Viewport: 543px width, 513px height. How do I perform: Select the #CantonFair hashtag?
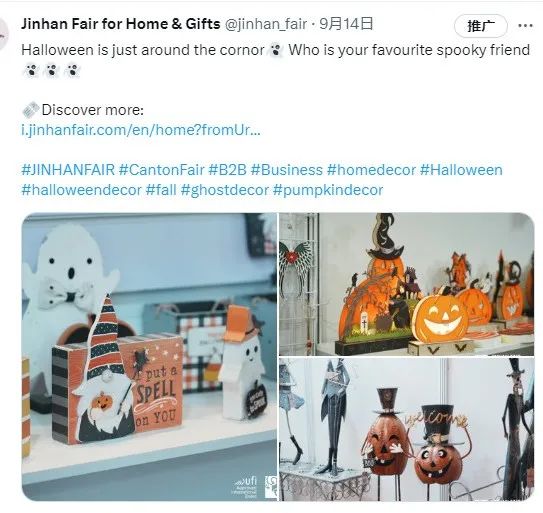click(x=161, y=170)
